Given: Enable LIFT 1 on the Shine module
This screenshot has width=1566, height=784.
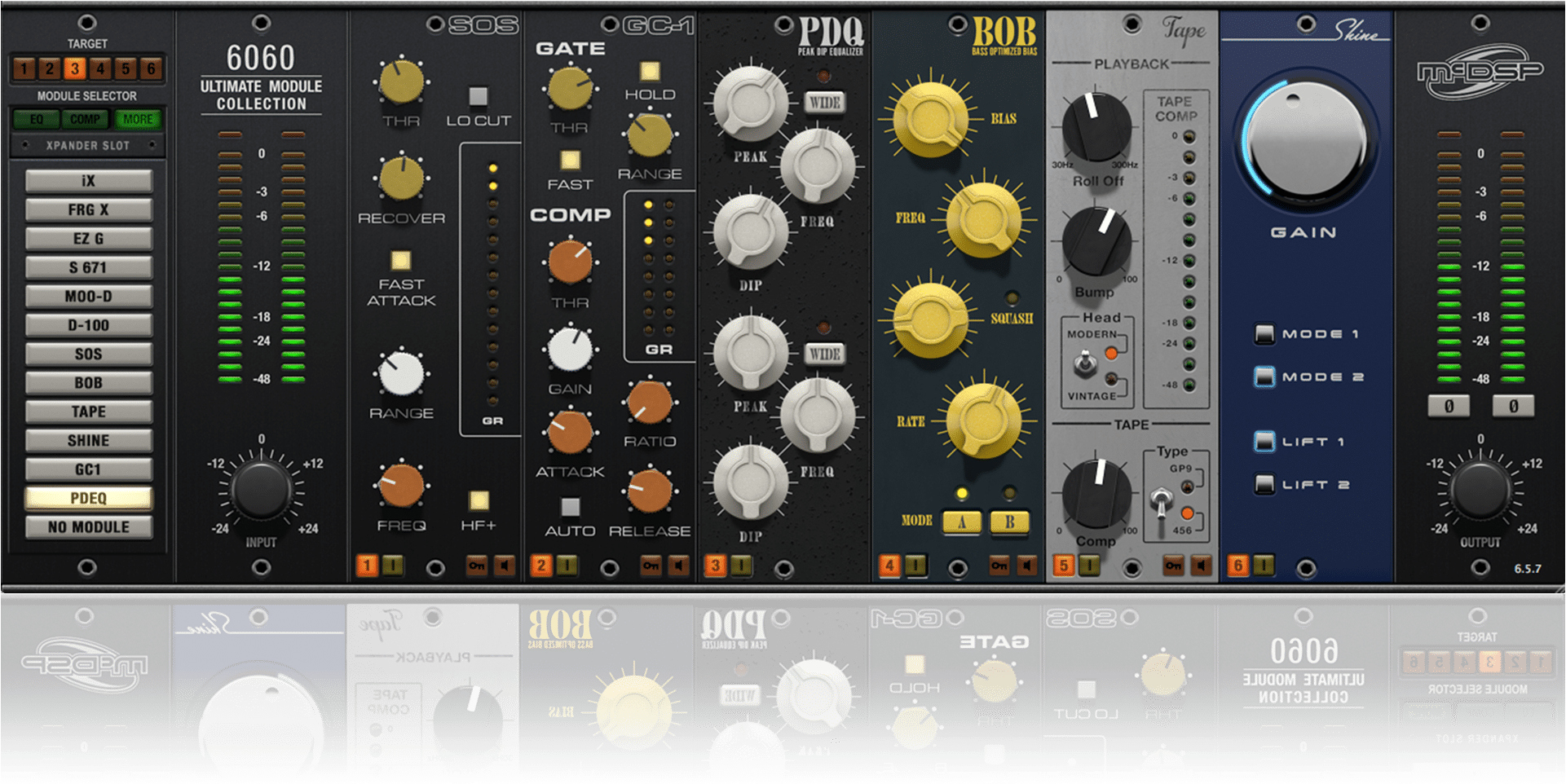Looking at the screenshot, I should tap(1264, 441).
